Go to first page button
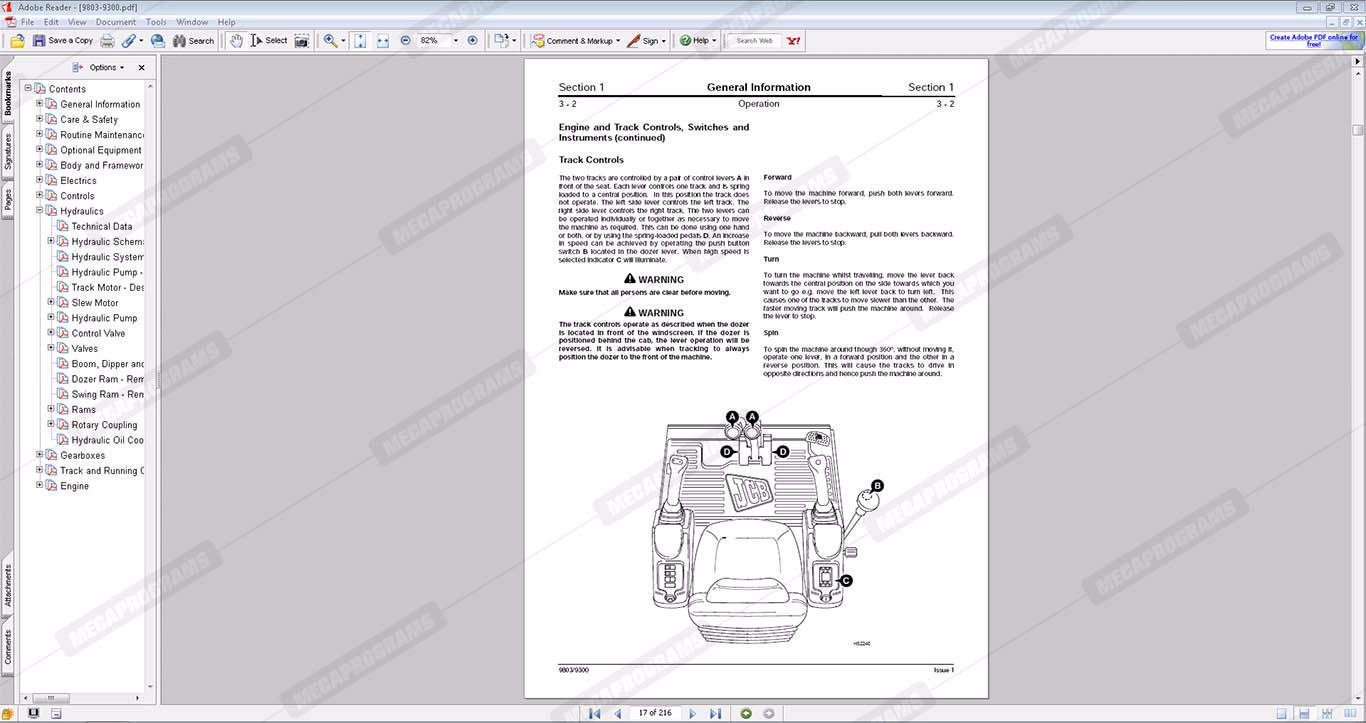Image resolution: width=1366 pixels, height=723 pixels. [x=594, y=713]
